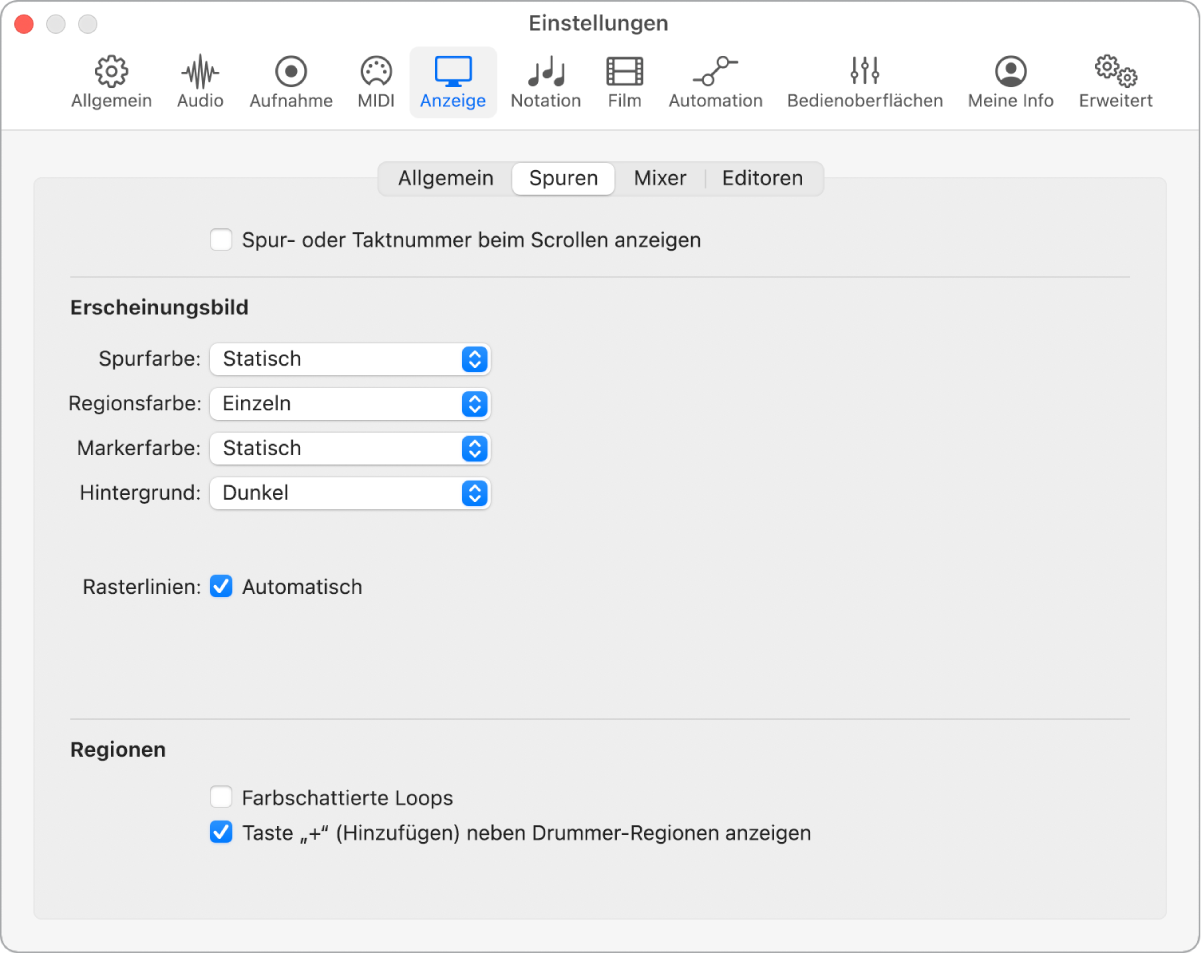Open the Allgemein gear settings pane
This screenshot has height=955, width=1202.
(111, 82)
